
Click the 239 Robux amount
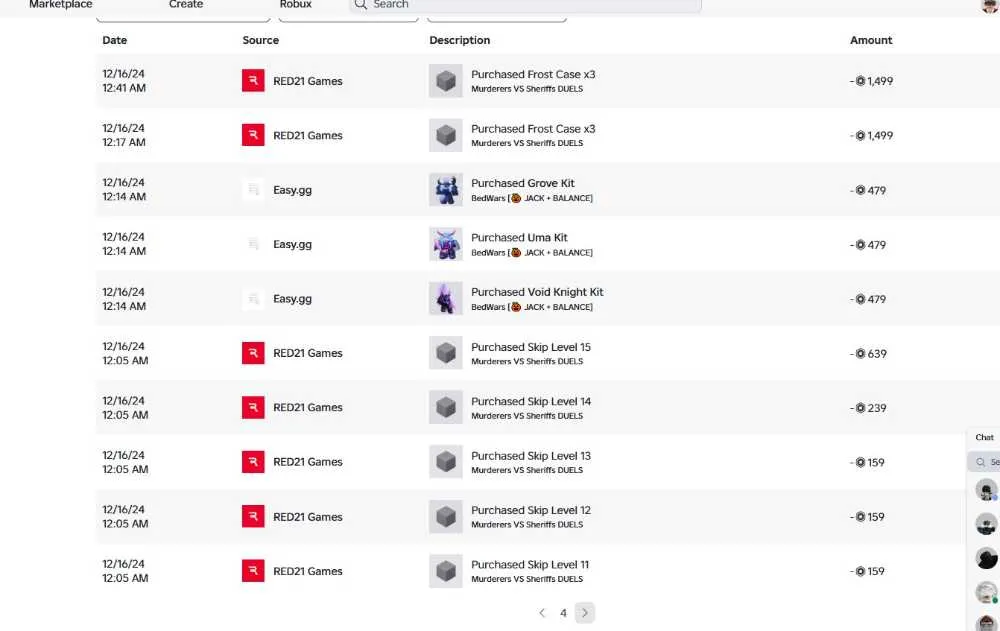tap(868, 408)
